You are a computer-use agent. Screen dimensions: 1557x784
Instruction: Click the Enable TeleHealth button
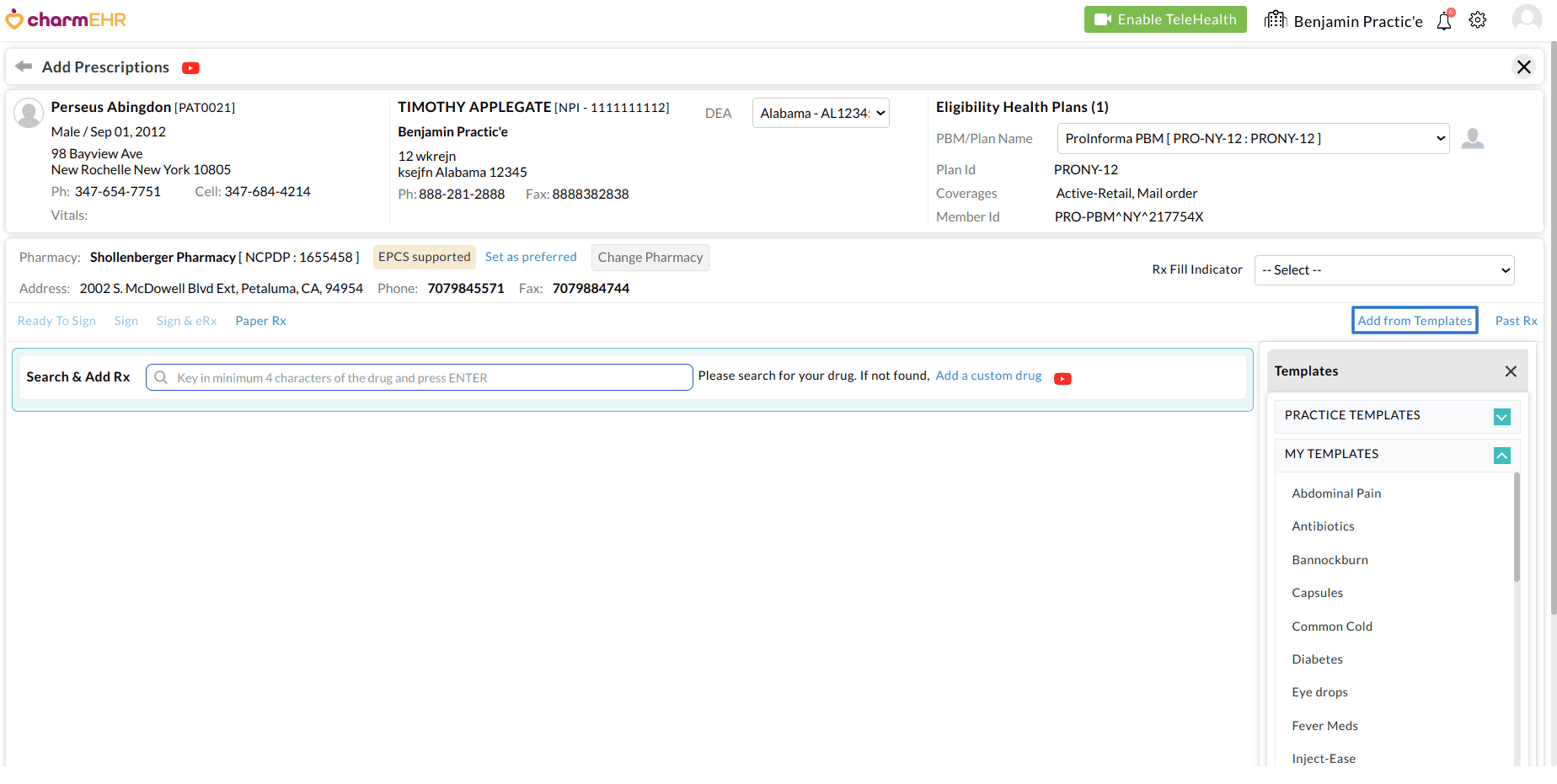click(1165, 19)
